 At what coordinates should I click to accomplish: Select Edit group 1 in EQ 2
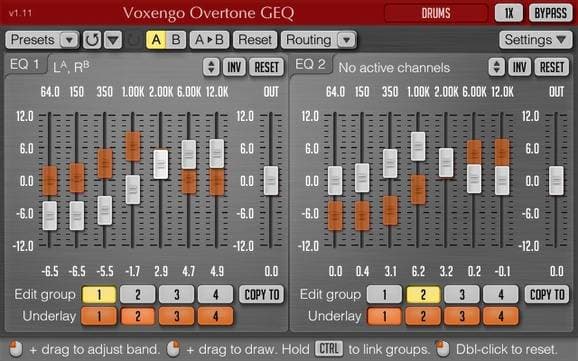[384, 295]
